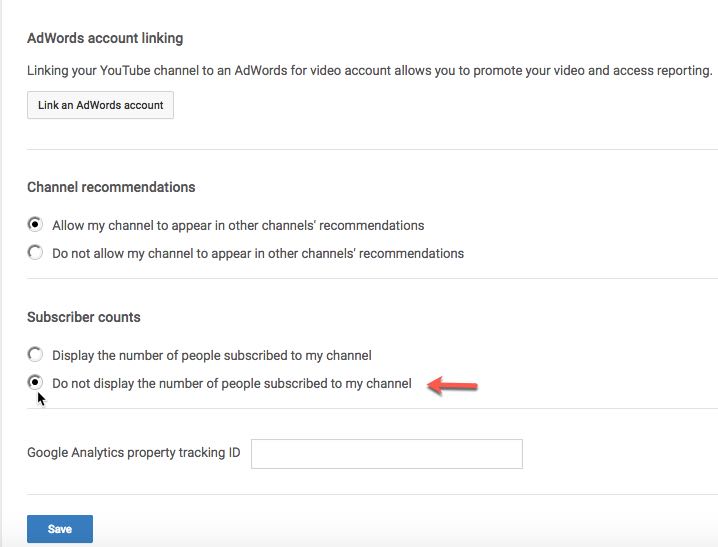The image size is (718, 547).
Task: Select the allow channel recommendations radio button
Action: pyautogui.click(x=36, y=225)
